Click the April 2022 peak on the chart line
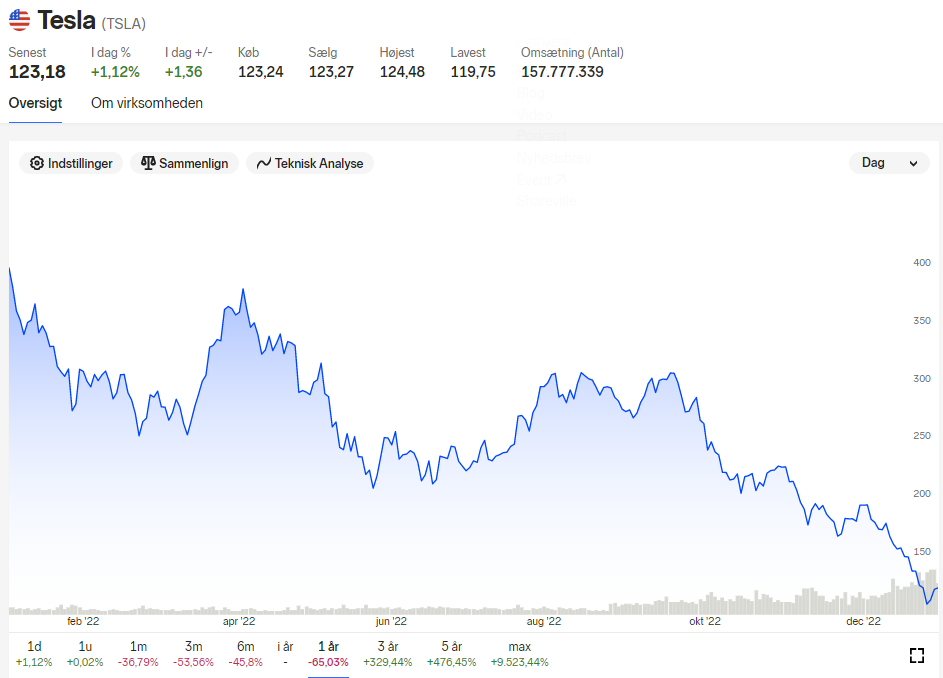 [243, 290]
